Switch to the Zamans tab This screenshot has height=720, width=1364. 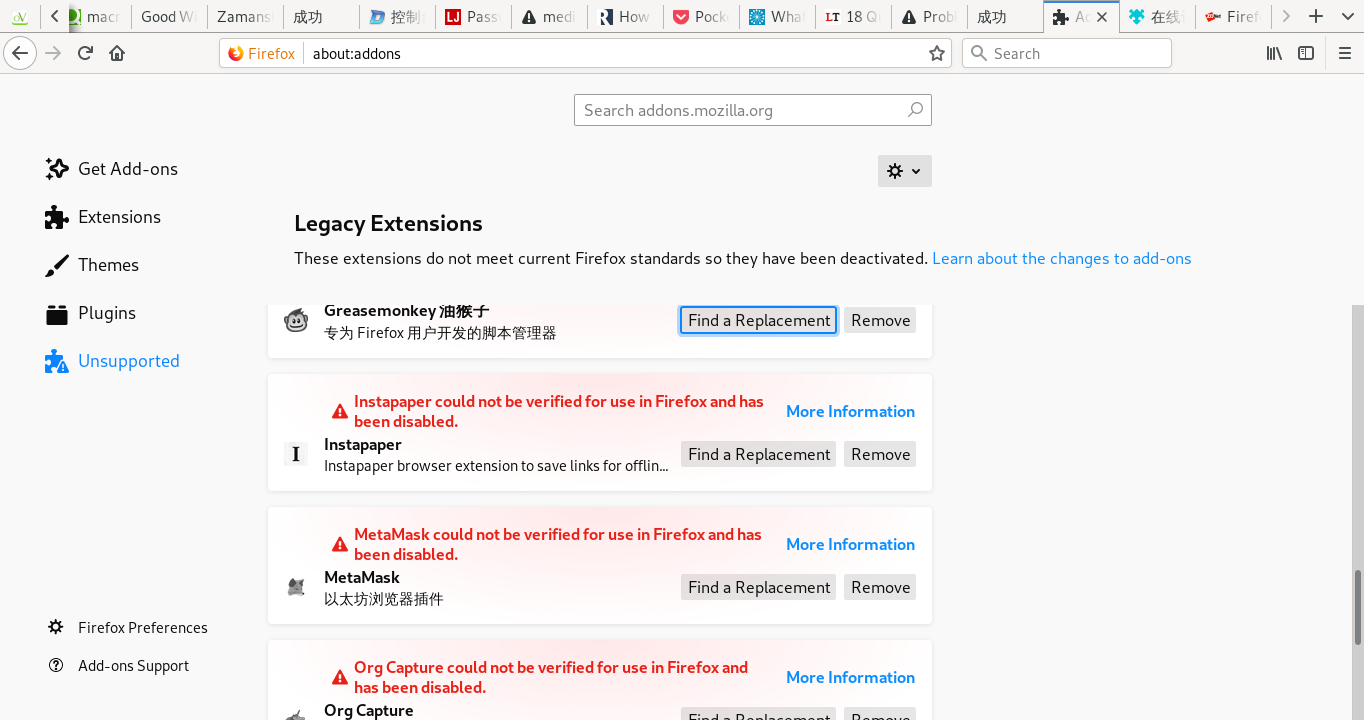coord(244,17)
